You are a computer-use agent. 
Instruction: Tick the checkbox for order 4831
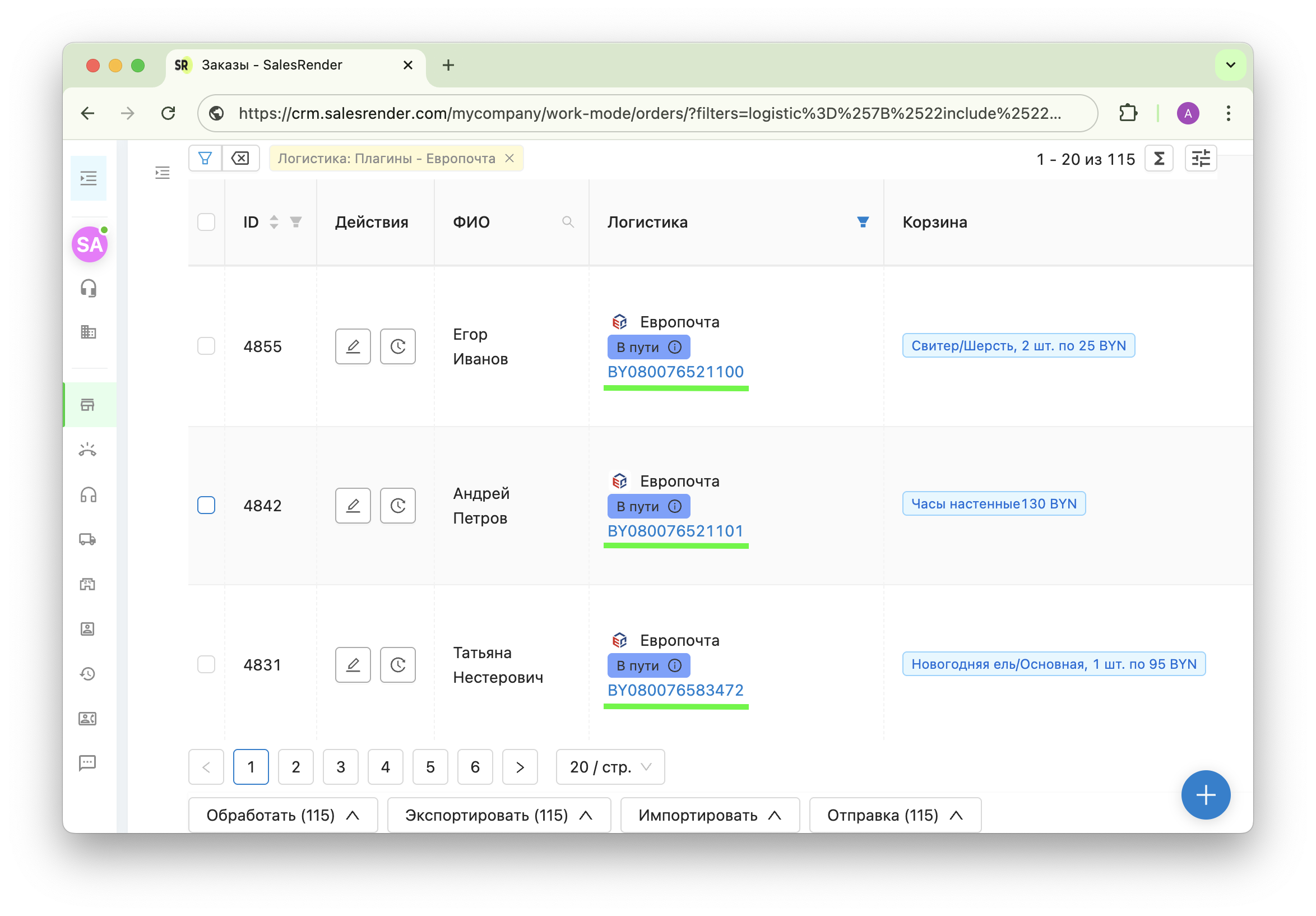click(206, 664)
